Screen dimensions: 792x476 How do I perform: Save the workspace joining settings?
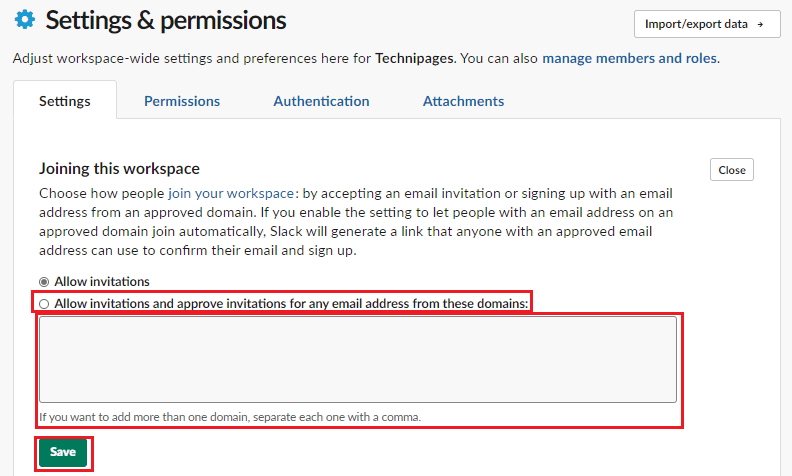[63, 452]
